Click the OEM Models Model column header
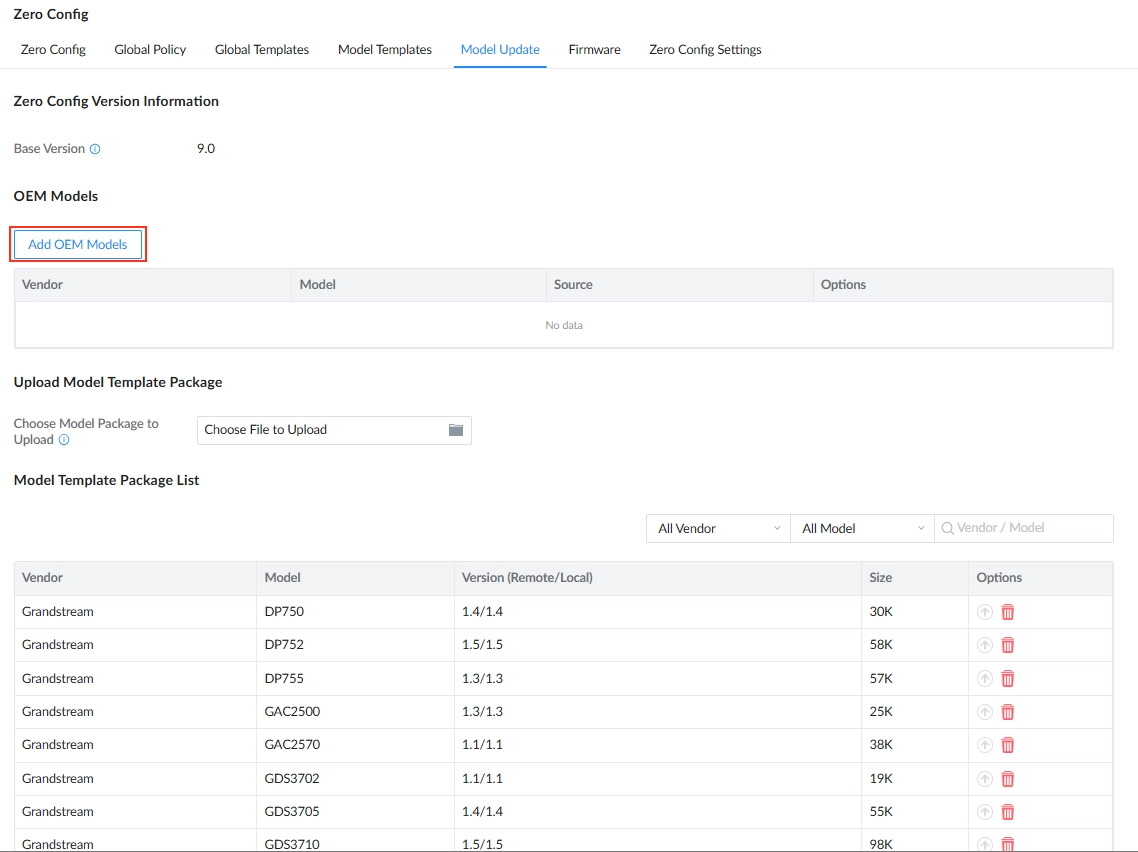 coord(419,284)
